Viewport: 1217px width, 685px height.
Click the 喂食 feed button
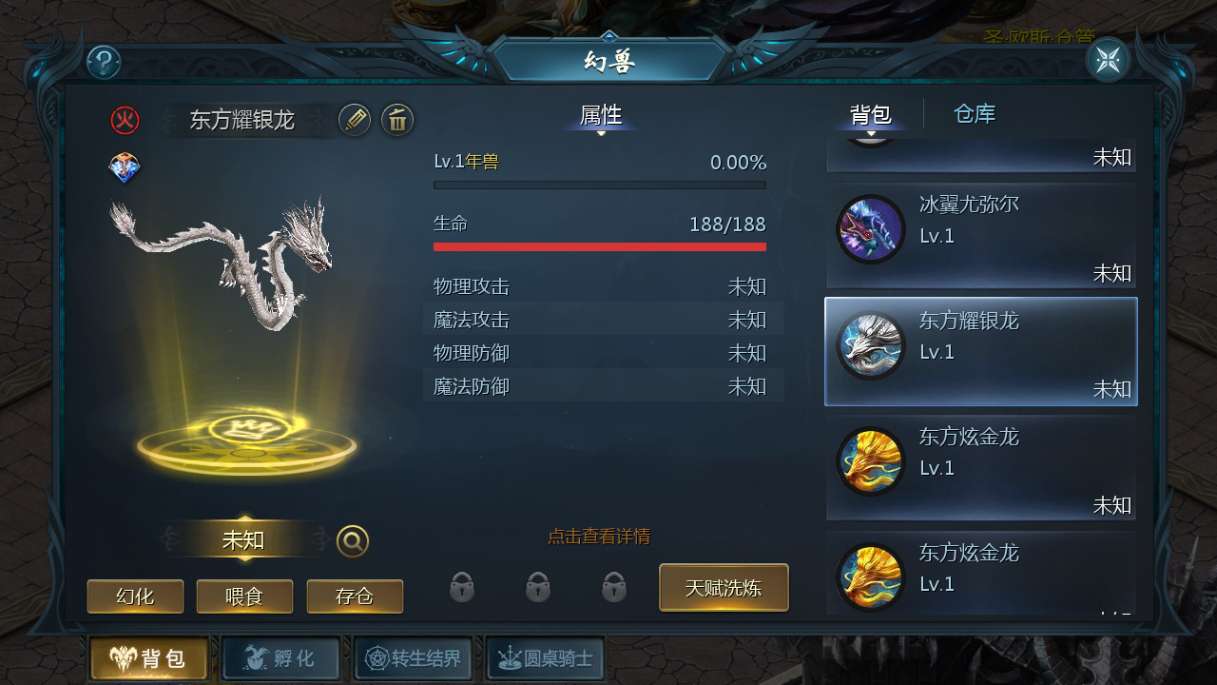point(244,597)
